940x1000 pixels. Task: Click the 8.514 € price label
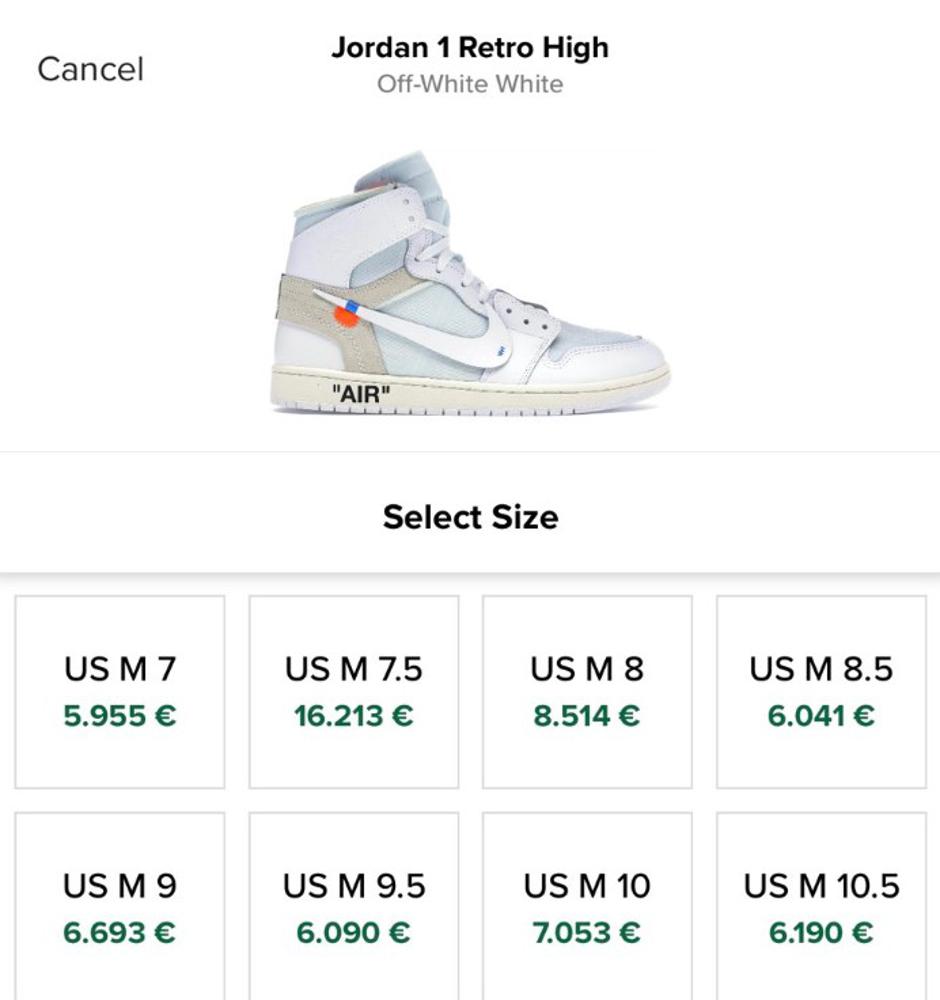point(587,716)
